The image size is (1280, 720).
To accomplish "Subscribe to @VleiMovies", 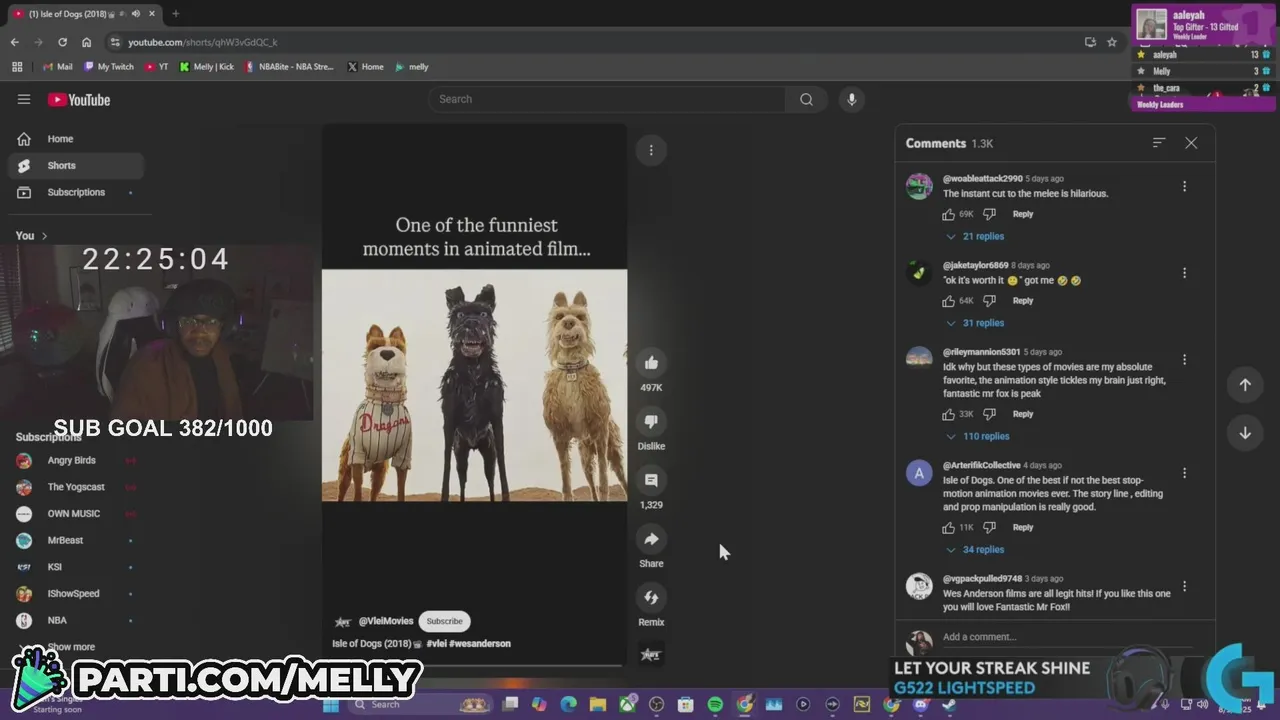I will click(x=444, y=621).
